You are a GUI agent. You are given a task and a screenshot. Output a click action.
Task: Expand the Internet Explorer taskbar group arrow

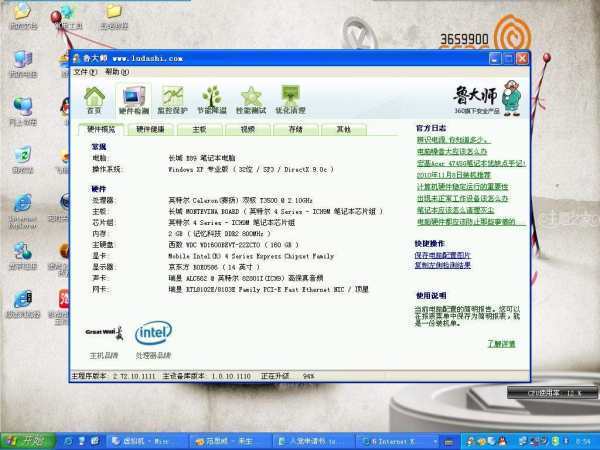(435, 441)
